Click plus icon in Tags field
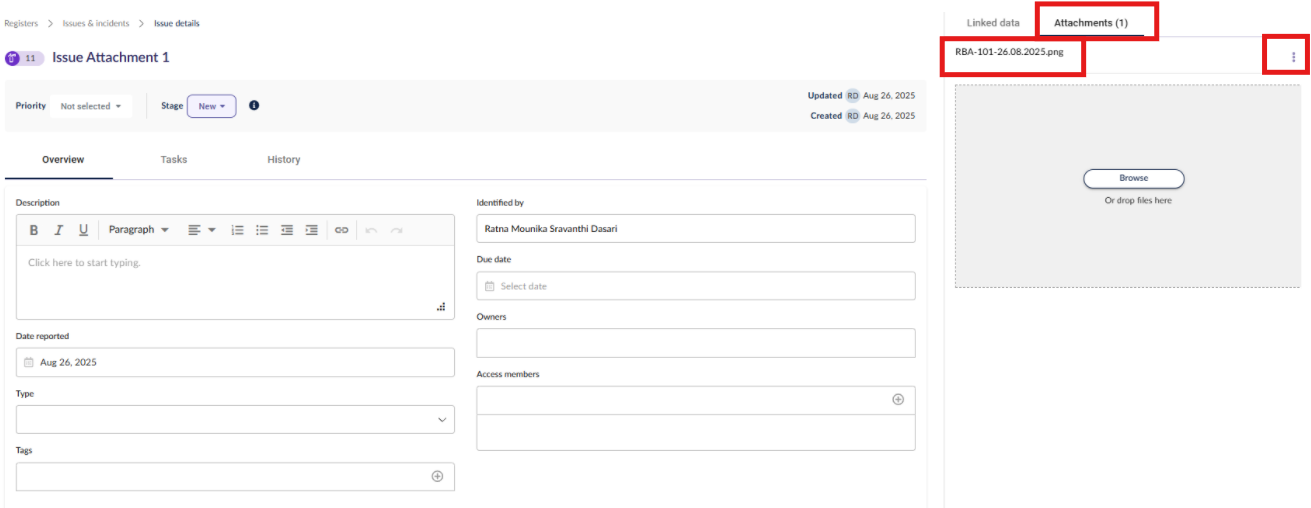The height and width of the screenshot is (508, 1311). tap(437, 476)
